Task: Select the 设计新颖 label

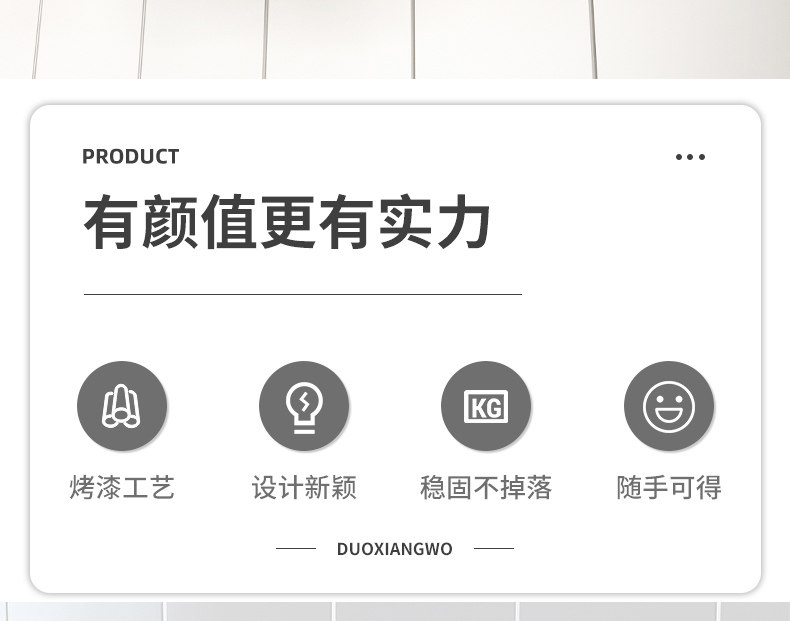Action: point(304,488)
